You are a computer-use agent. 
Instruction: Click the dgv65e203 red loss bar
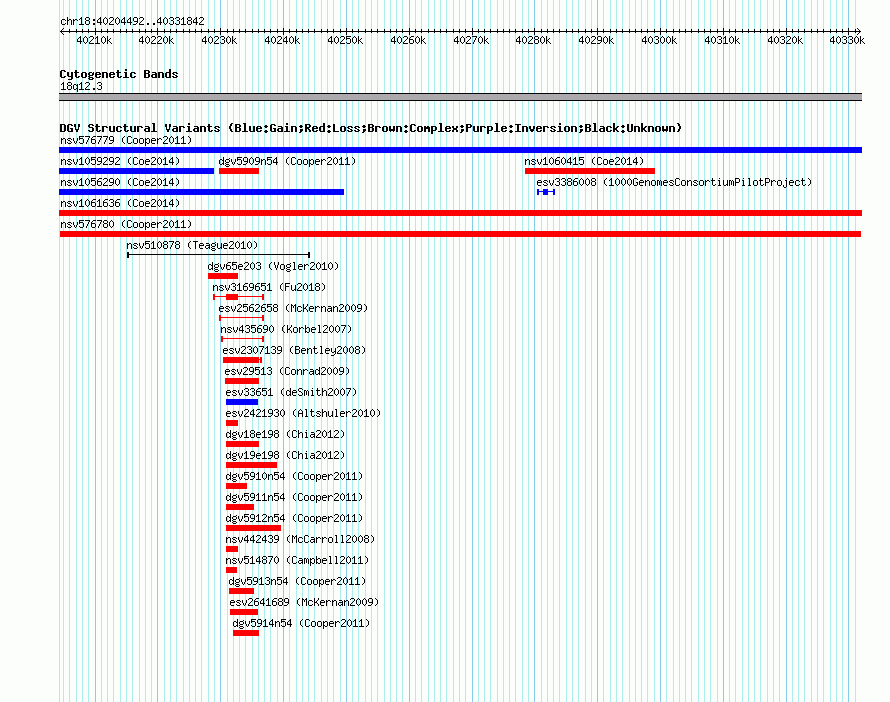click(x=223, y=276)
